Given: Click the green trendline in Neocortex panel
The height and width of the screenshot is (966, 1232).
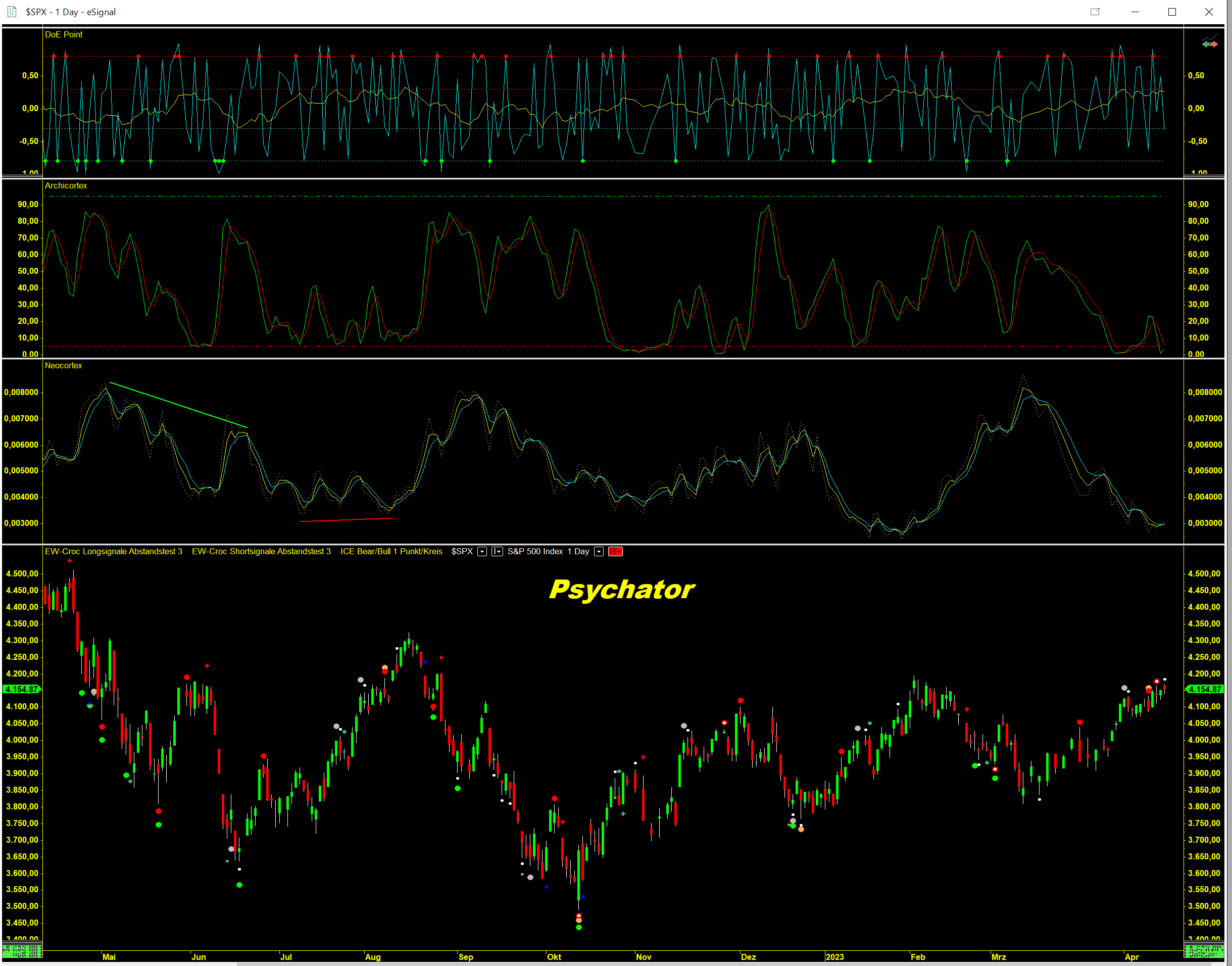Looking at the screenshot, I should (178, 405).
